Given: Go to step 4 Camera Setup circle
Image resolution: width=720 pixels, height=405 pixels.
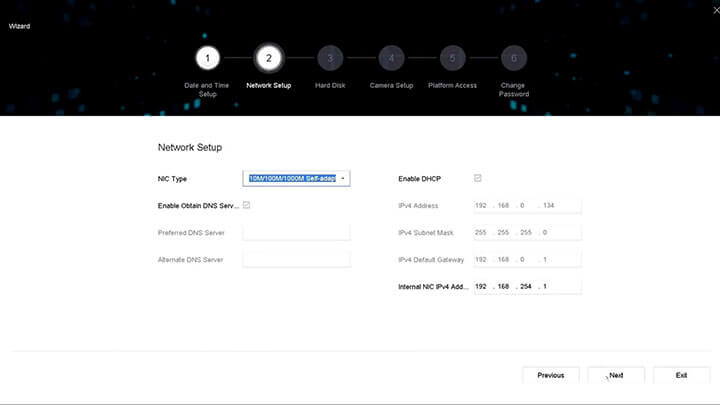Looking at the screenshot, I should click(x=391, y=58).
